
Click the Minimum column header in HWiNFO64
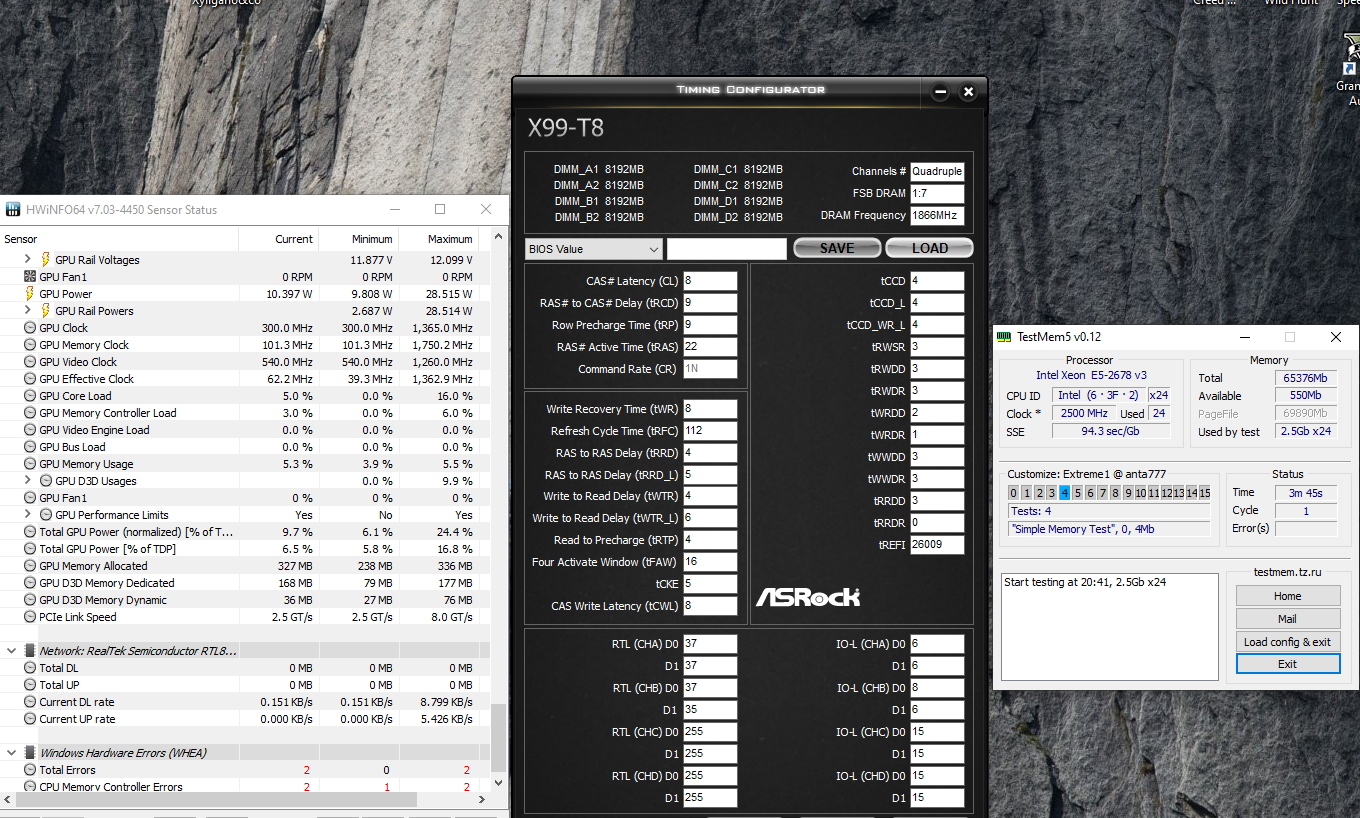358,239
